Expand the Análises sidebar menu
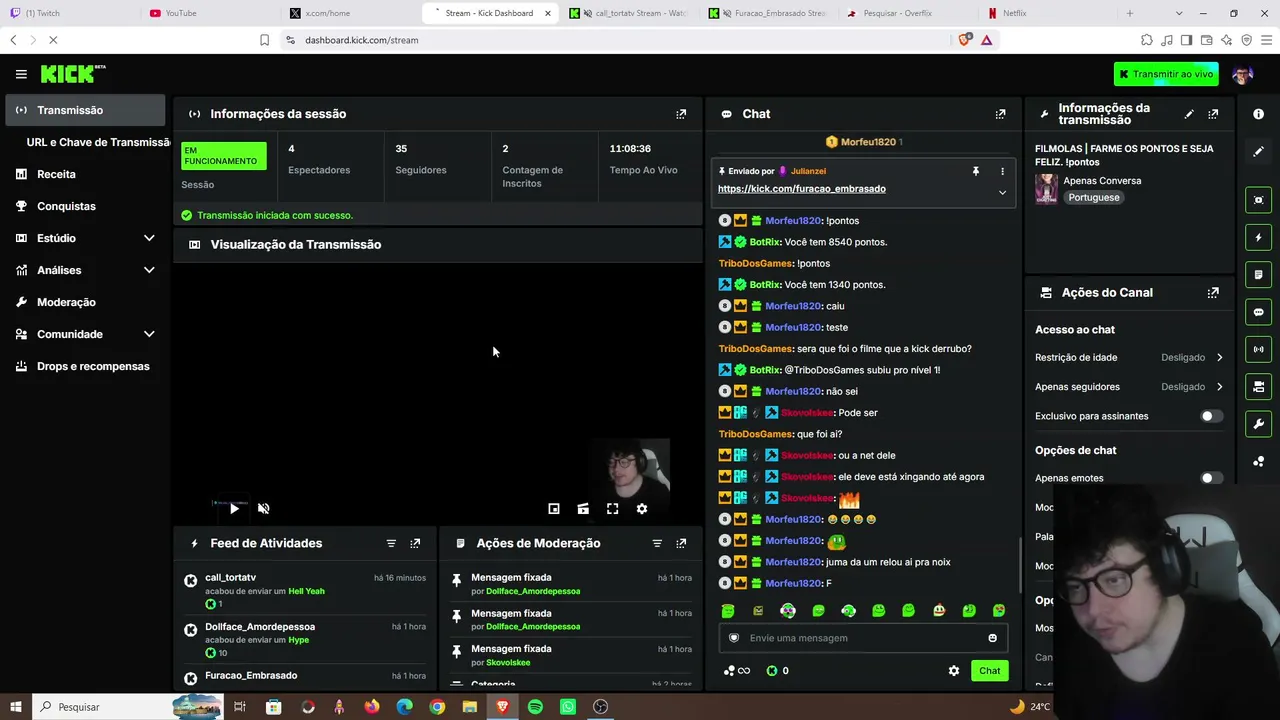 (x=149, y=270)
